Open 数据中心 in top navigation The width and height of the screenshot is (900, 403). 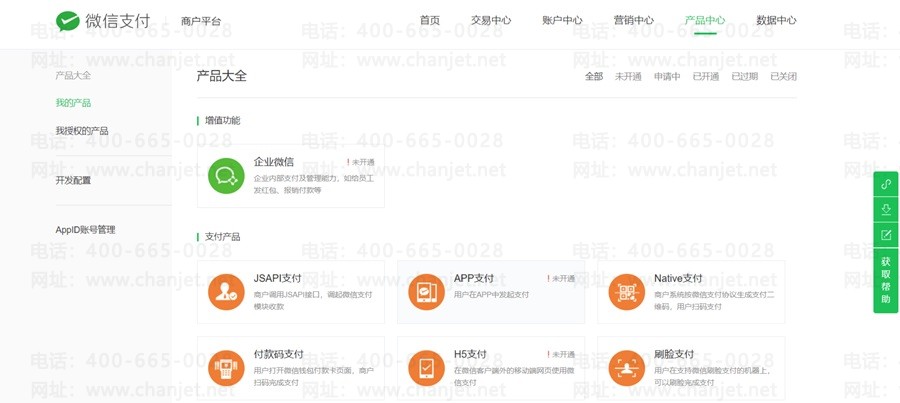[x=776, y=20]
